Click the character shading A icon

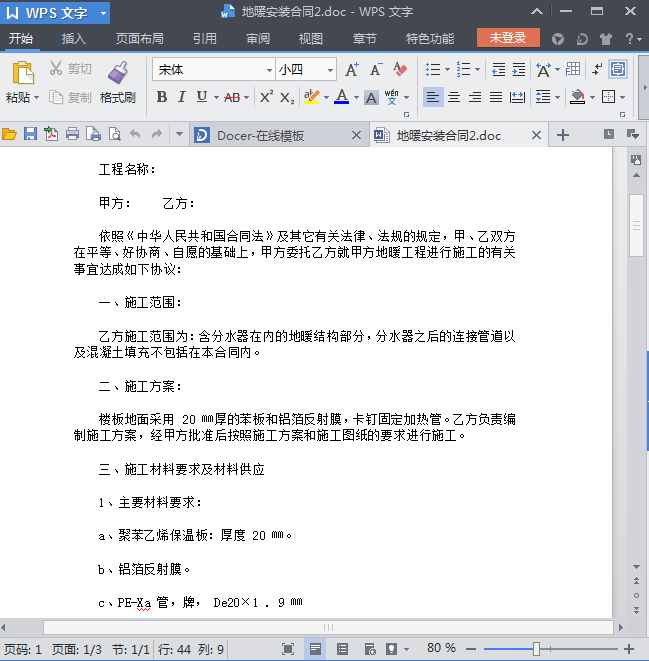pos(371,97)
